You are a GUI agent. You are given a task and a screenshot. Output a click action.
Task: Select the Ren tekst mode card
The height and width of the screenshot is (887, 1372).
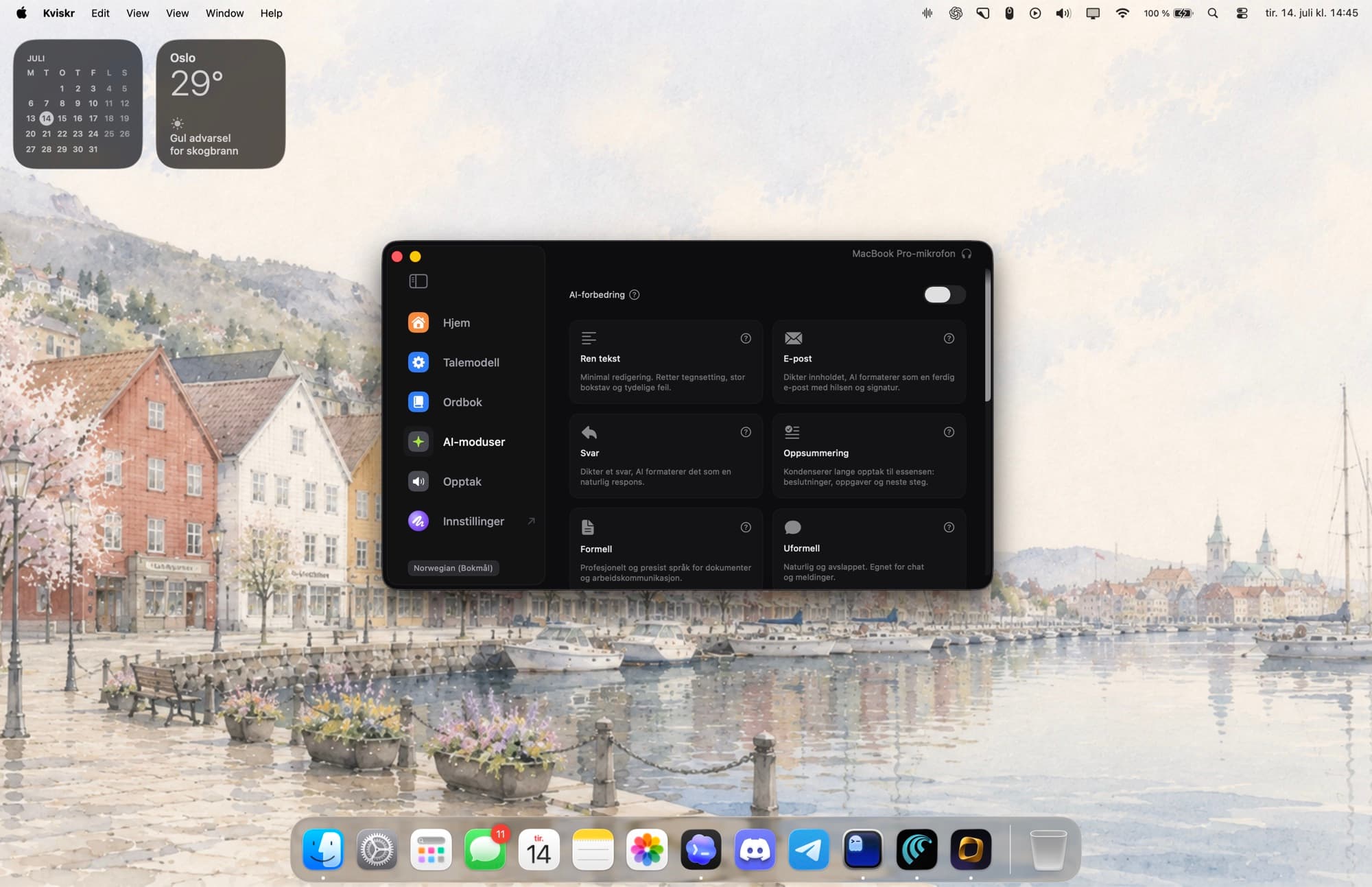coord(665,362)
